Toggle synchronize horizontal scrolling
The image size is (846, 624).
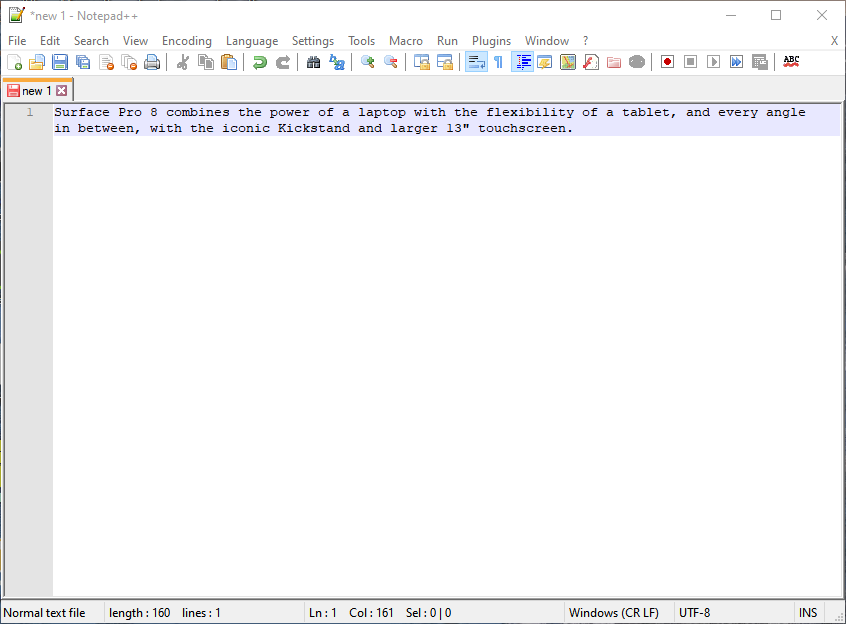pos(445,63)
